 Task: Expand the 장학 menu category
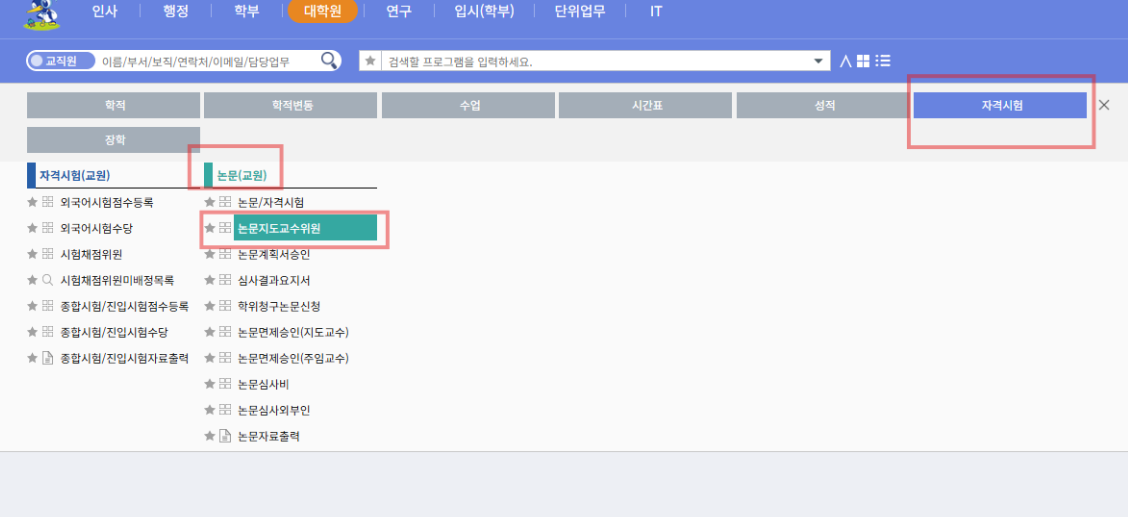click(x=113, y=140)
